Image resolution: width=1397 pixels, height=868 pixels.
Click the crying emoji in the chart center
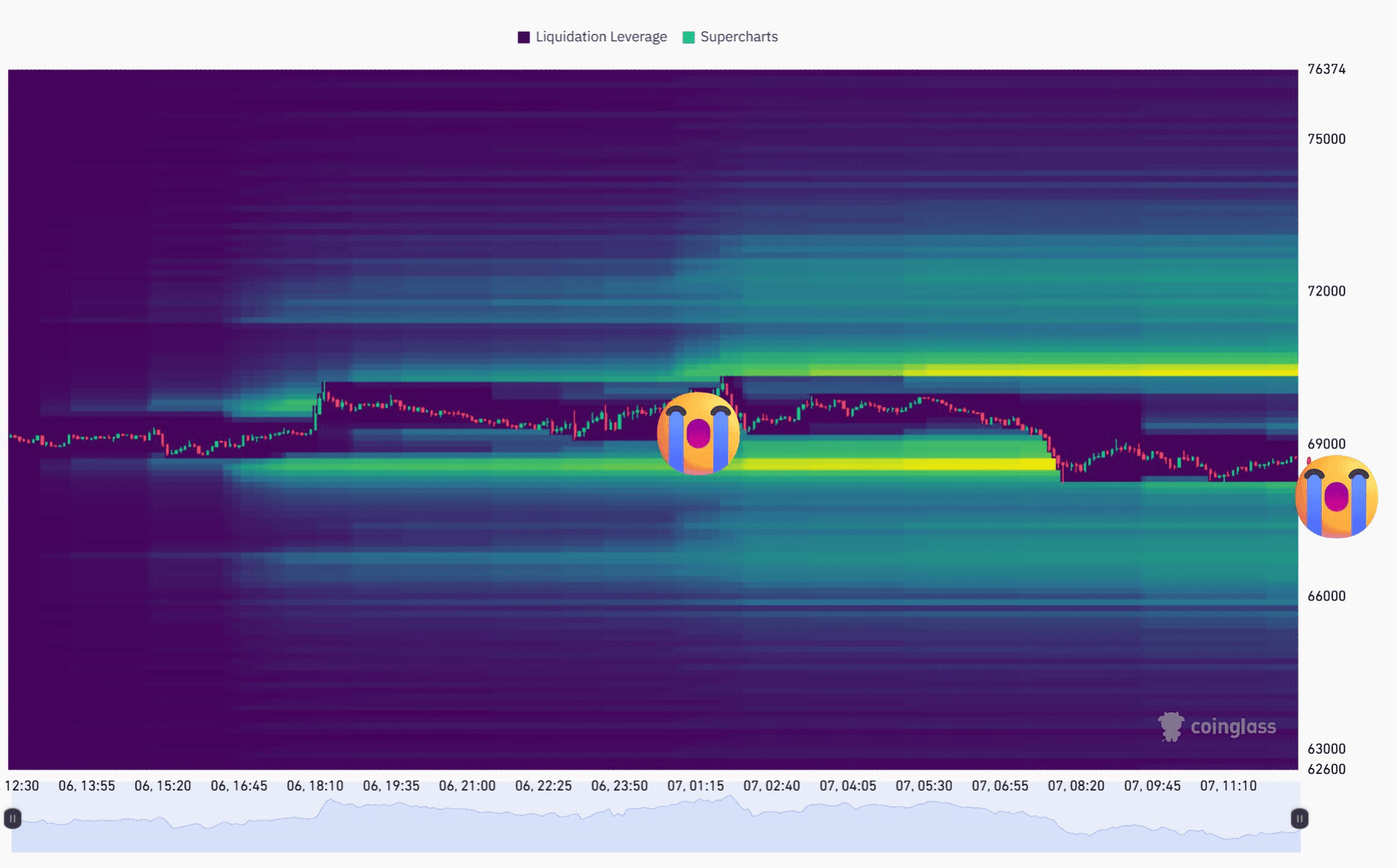[x=698, y=433]
